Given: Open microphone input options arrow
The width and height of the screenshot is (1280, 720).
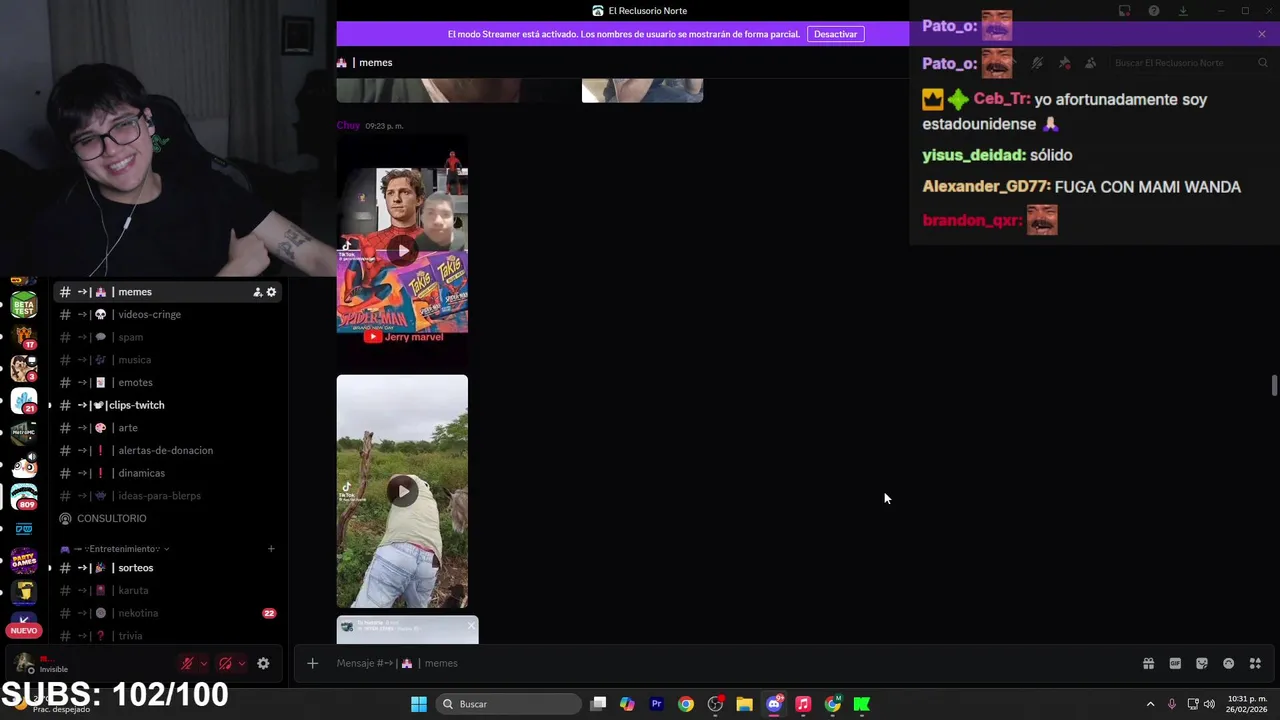Looking at the screenshot, I should click(x=204, y=663).
